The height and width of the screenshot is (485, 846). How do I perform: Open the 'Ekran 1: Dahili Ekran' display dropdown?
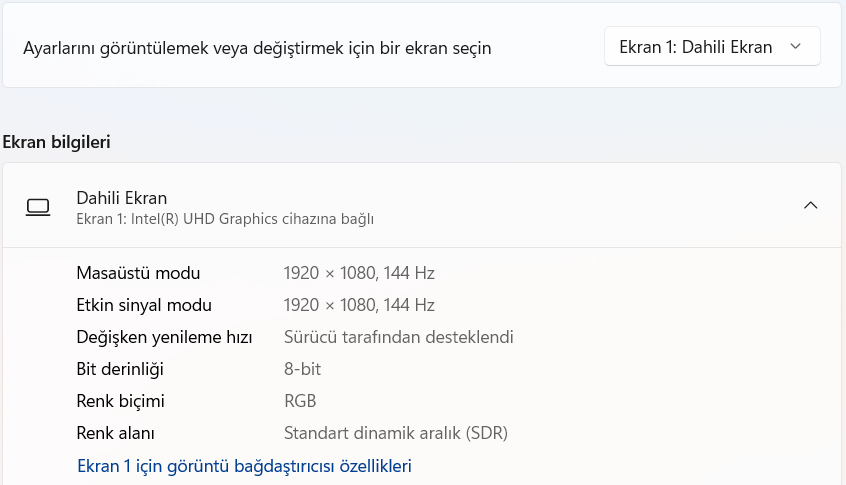click(x=711, y=47)
